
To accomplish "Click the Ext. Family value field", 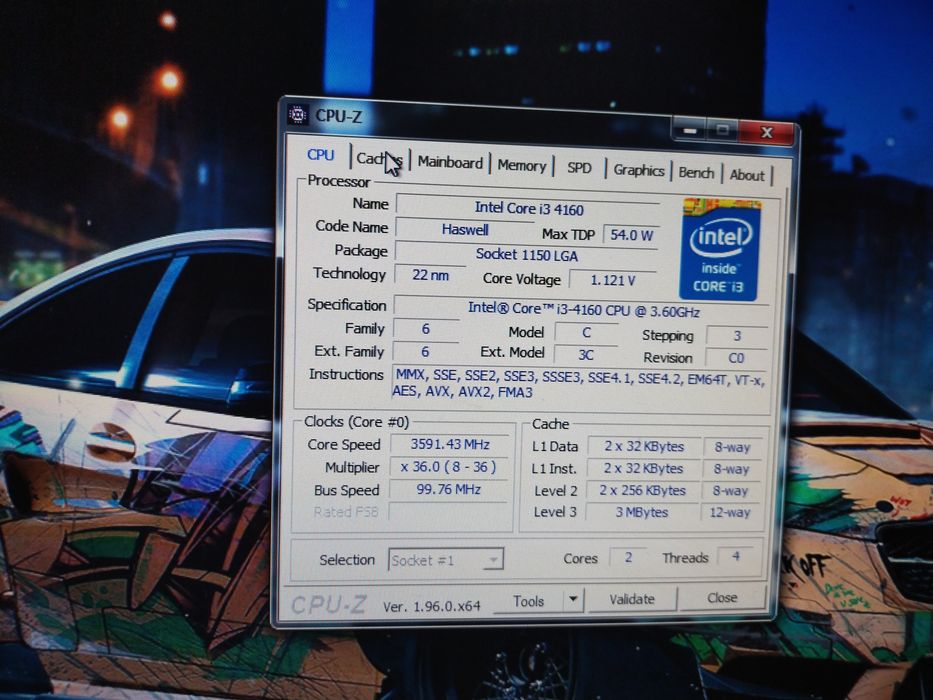I will tap(425, 351).
